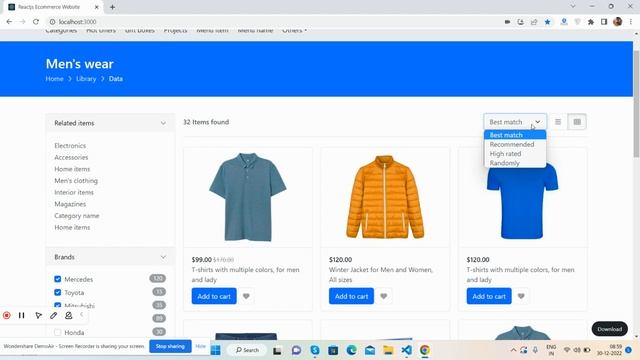640x360 pixels.
Task: Add teal polo T-shirt to wishlist heart
Action: pyautogui.click(x=246, y=296)
